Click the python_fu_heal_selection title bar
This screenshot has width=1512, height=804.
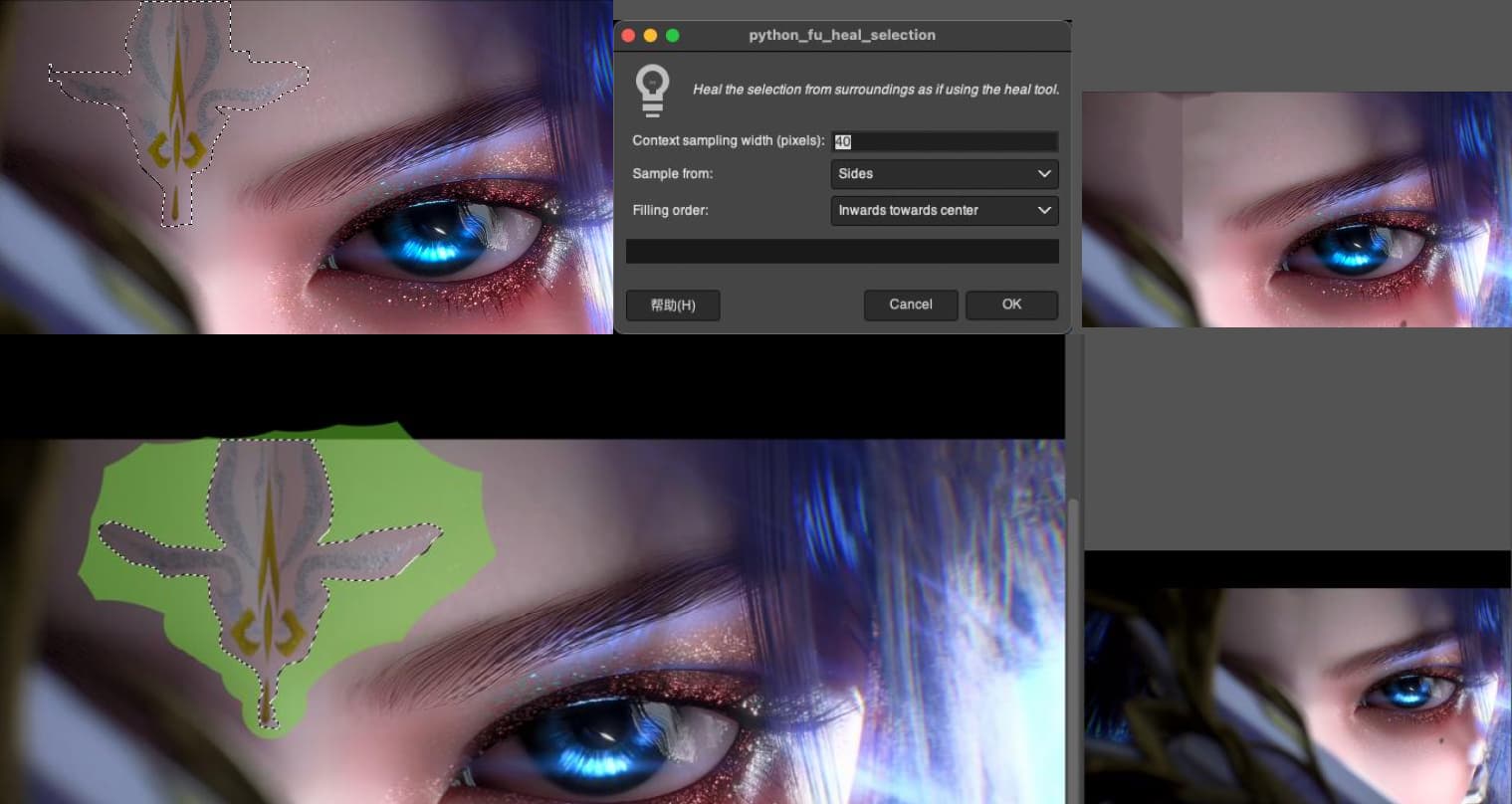(841, 36)
